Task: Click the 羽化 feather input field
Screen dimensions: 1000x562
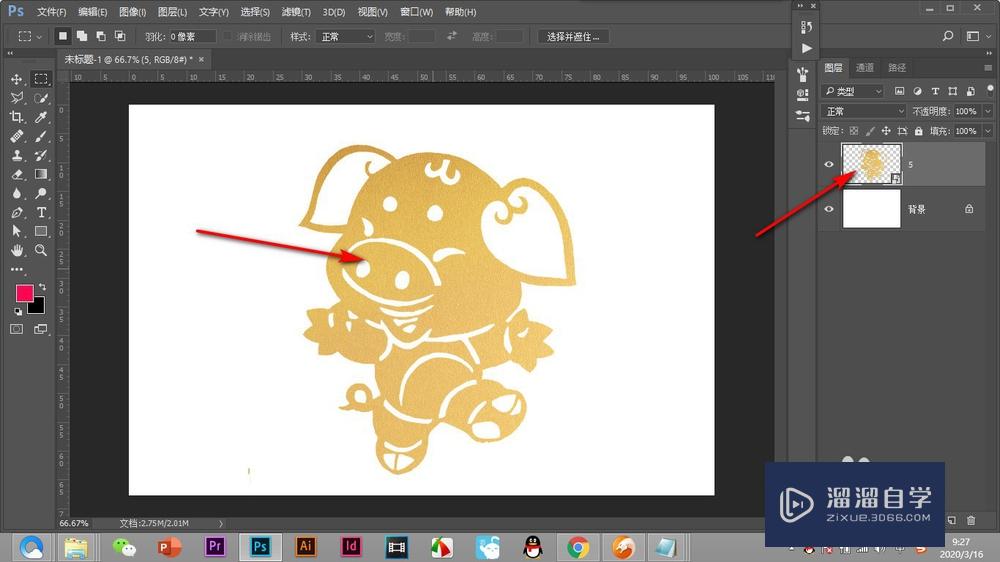Action: 191,37
